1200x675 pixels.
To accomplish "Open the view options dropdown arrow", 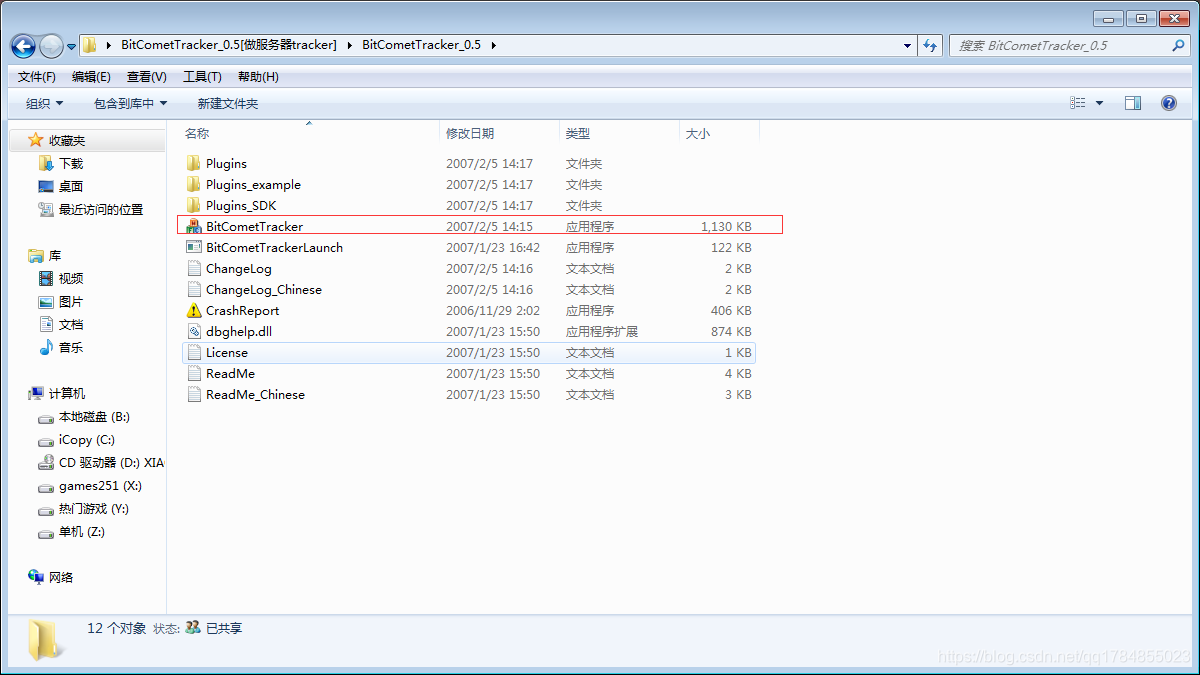I will (x=1100, y=103).
